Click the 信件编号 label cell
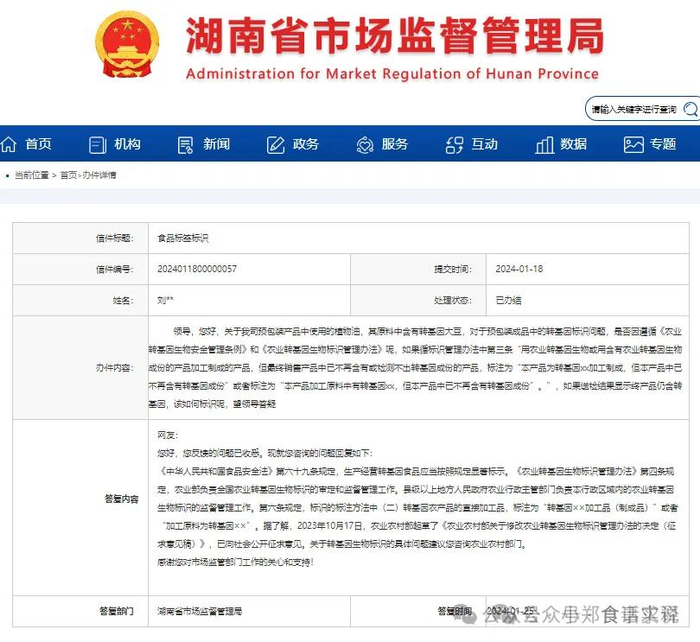The height and width of the screenshot is (642, 700). pos(80,269)
